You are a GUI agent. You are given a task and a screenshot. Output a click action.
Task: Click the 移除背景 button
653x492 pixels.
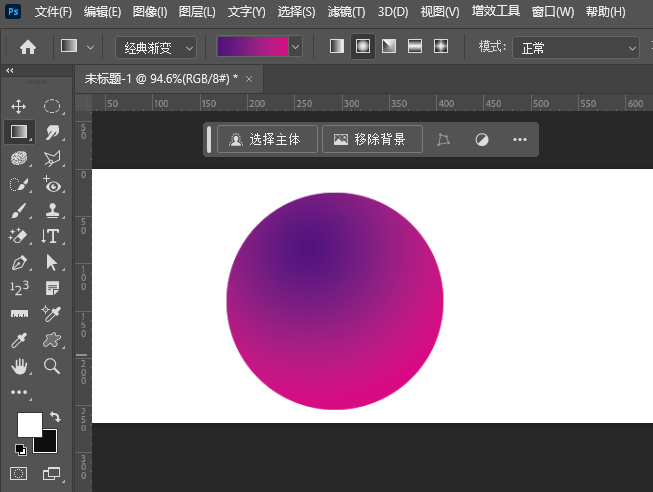[373, 140]
